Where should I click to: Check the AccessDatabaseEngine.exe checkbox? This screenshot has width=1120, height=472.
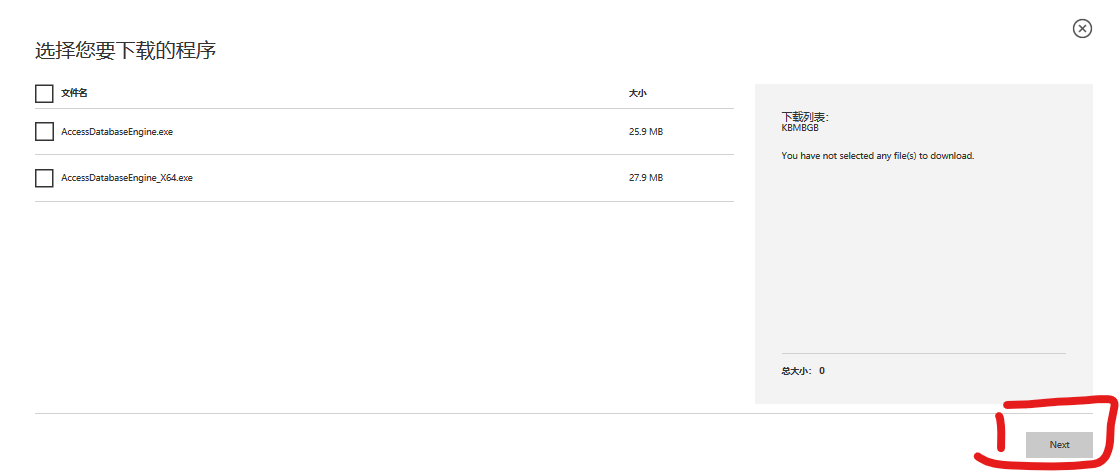click(x=44, y=131)
